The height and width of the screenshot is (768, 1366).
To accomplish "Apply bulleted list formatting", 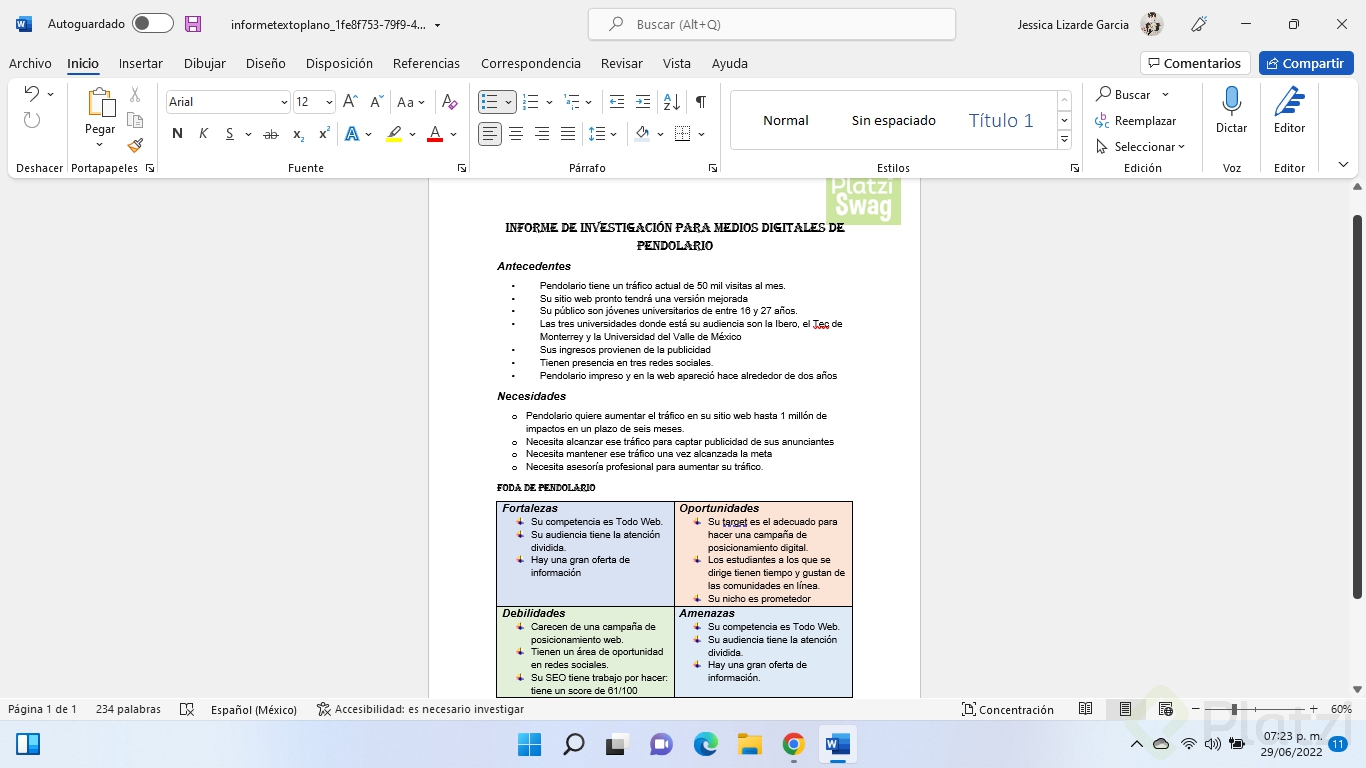I will click(x=489, y=102).
